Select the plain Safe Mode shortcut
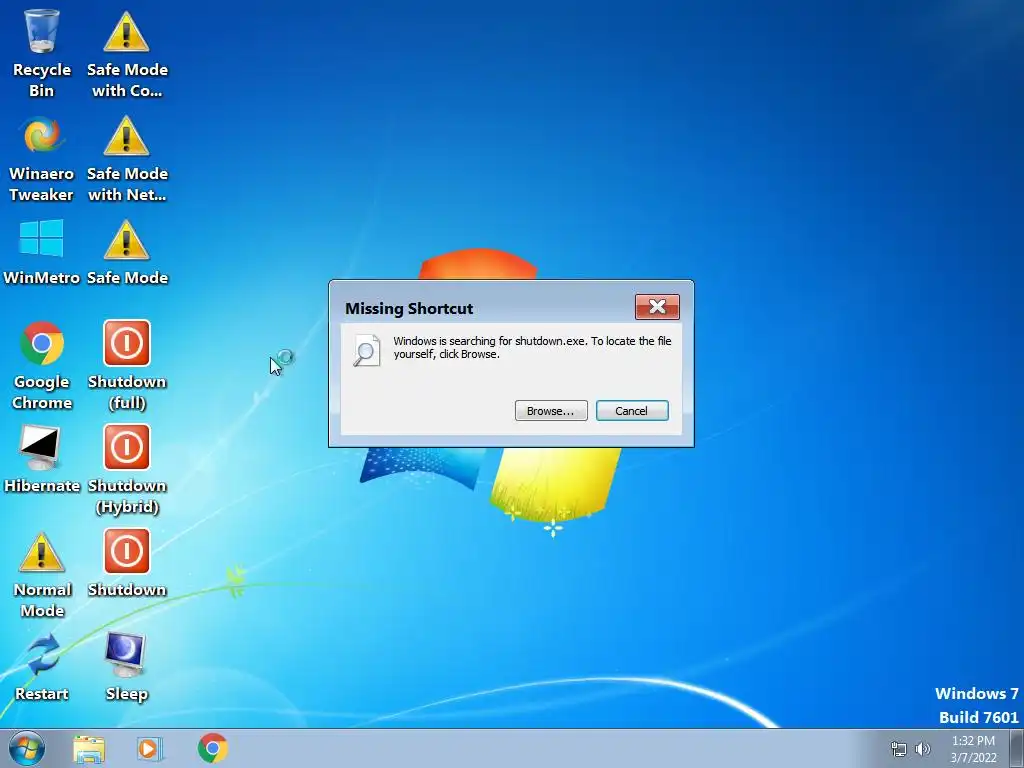Image resolution: width=1024 pixels, height=768 pixels. pyautogui.click(x=127, y=252)
